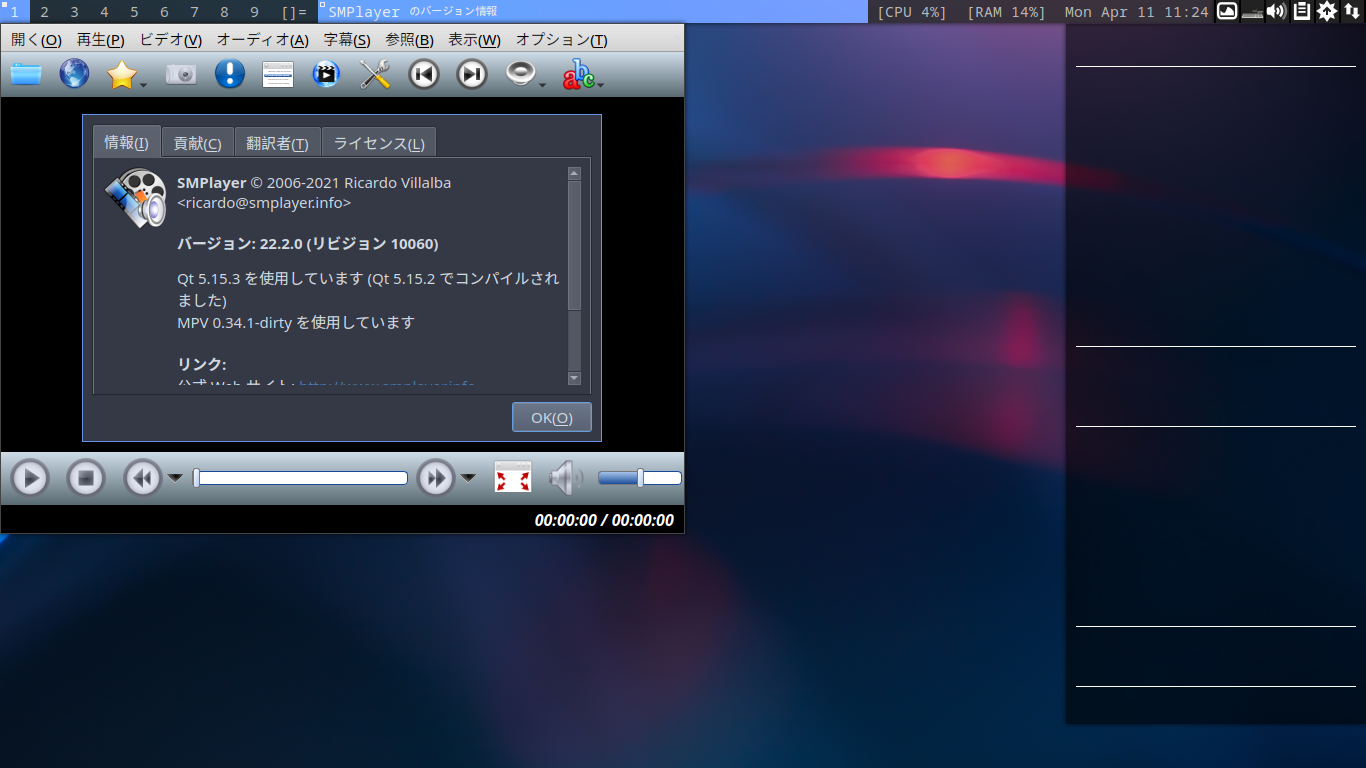Click the system tray volume icon
Image resolution: width=1366 pixels, height=768 pixels.
1277,12
